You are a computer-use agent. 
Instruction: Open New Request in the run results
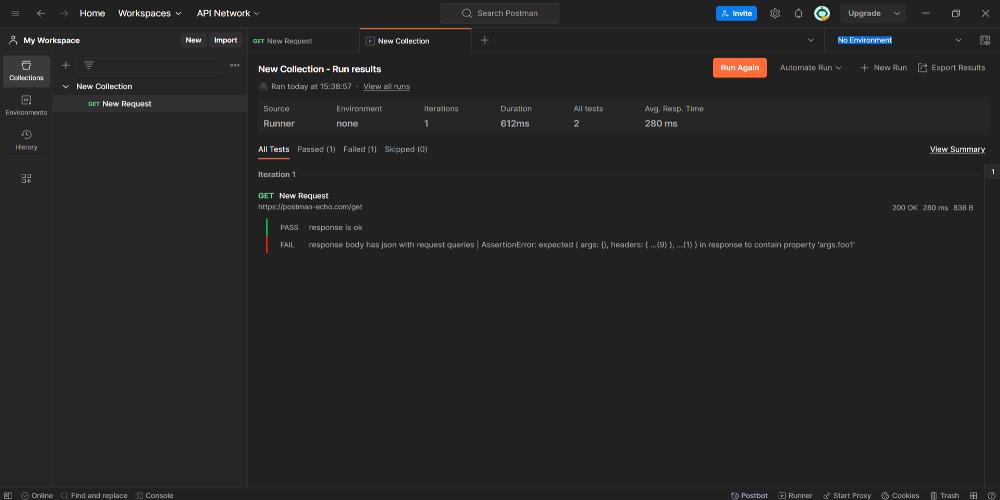pyautogui.click(x=304, y=196)
